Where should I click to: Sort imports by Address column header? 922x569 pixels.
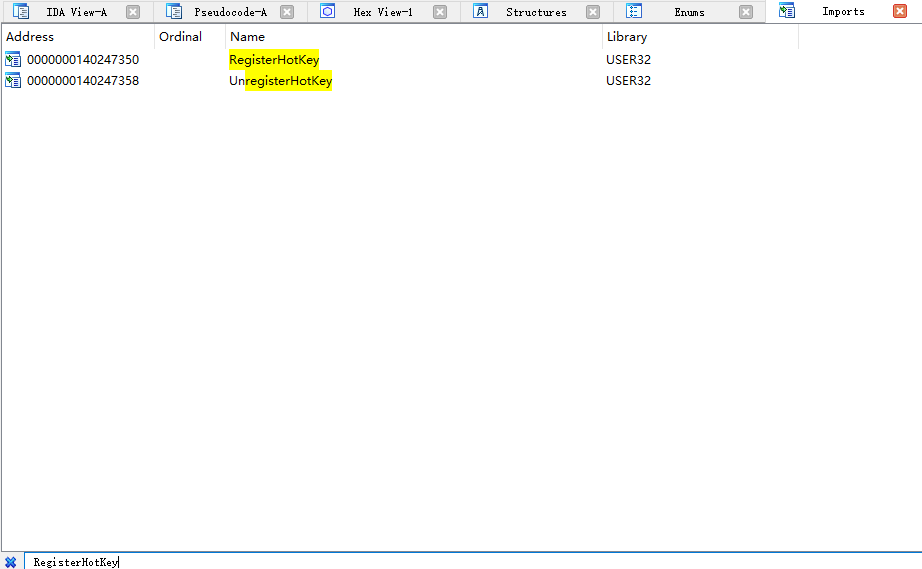[78, 36]
